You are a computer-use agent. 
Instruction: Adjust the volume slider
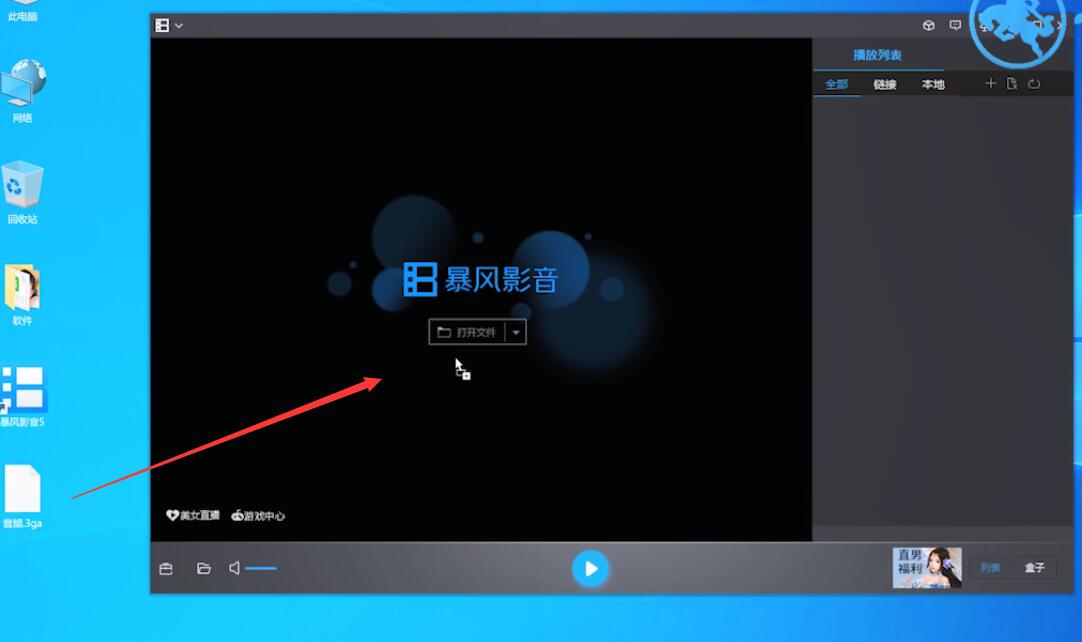[x=261, y=568]
